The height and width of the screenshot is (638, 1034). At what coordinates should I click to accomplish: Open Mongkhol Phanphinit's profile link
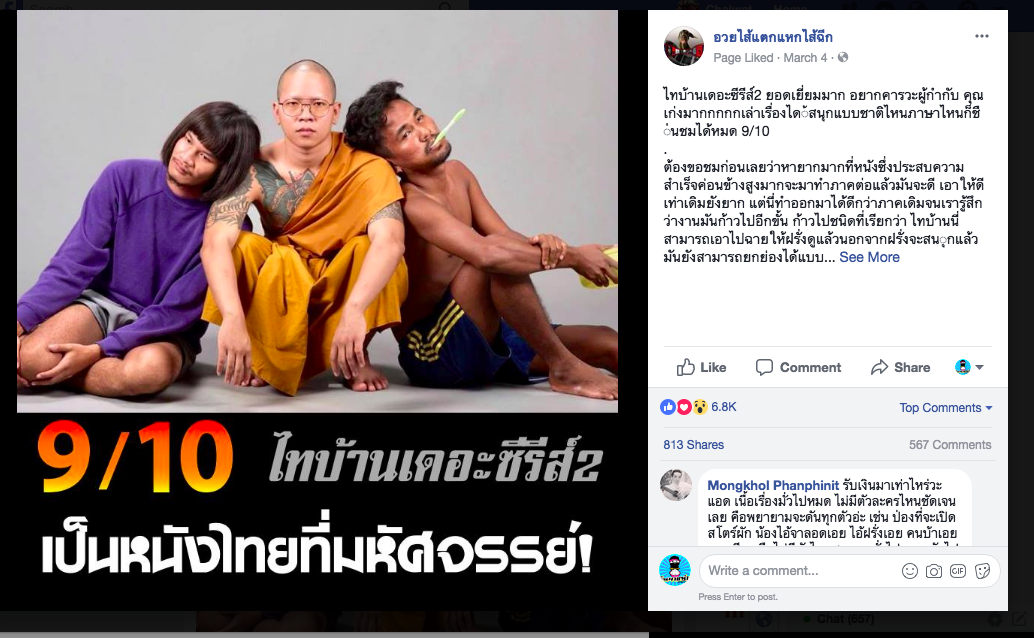tap(773, 486)
